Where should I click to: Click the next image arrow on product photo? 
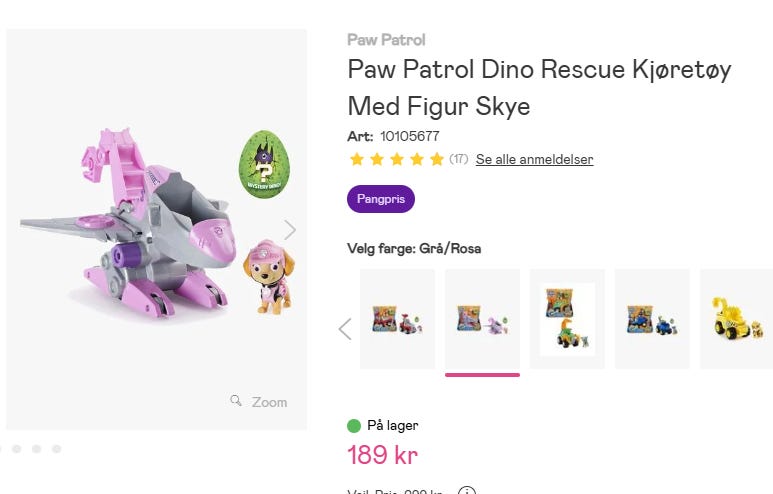[x=290, y=230]
